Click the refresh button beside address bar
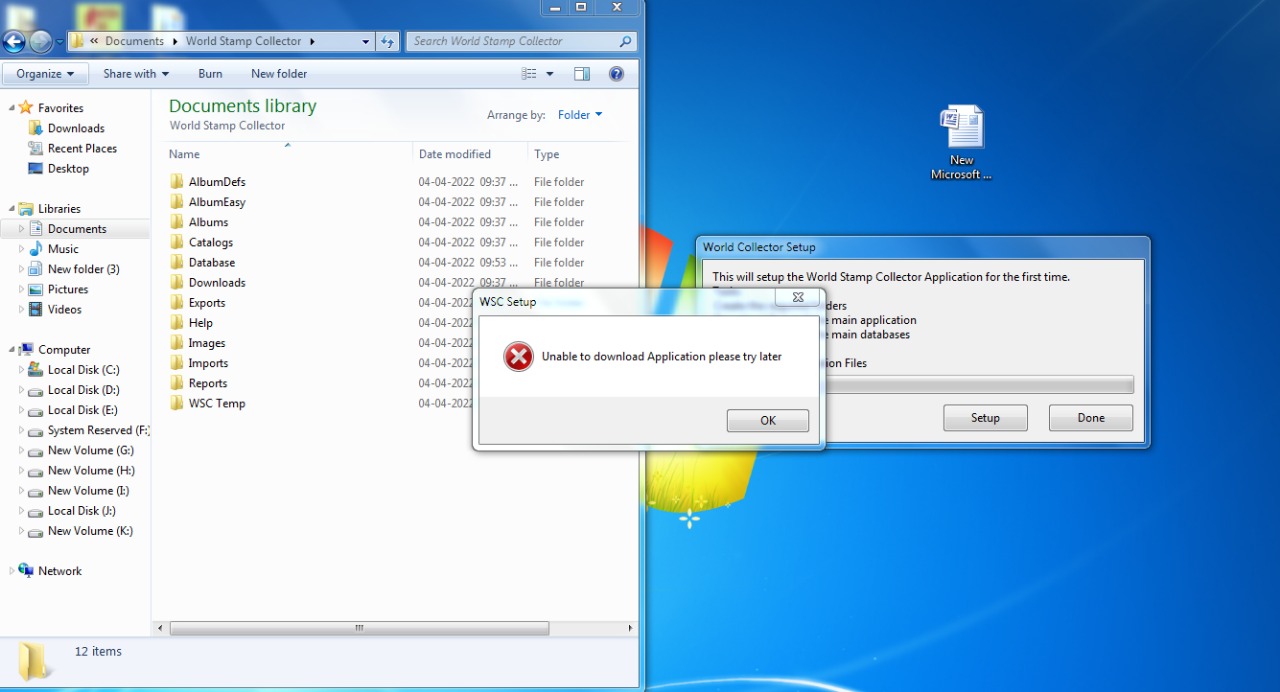The width and height of the screenshot is (1280, 692). tap(388, 41)
